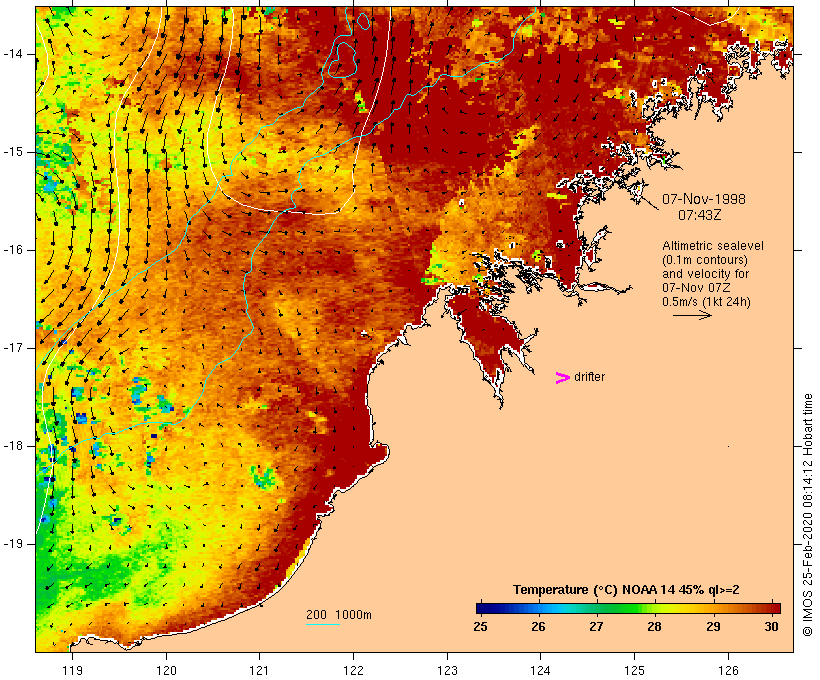Click the '0.5m/s (1kt 24h)' text
Image resolution: width=820 pixels, height=680 pixels.
(x=706, y=302)
